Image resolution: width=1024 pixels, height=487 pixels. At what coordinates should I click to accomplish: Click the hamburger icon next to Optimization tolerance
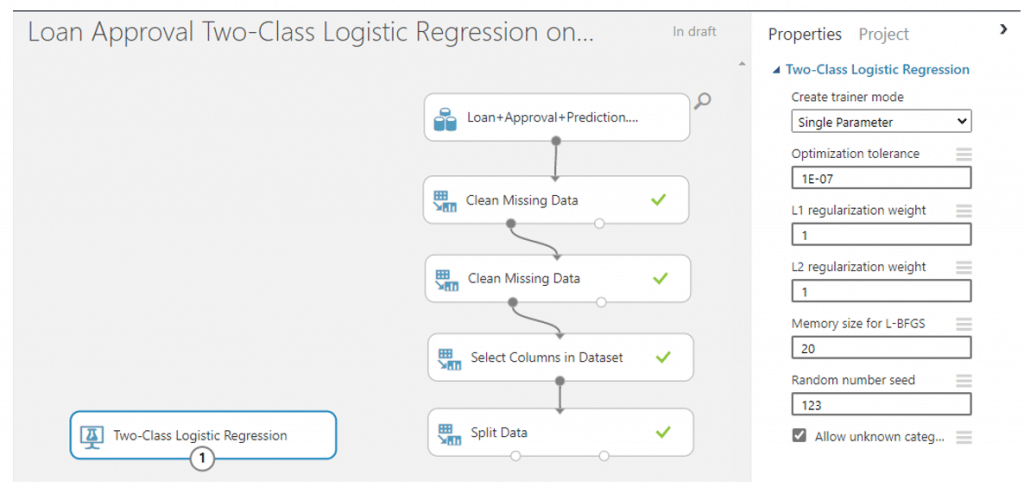(964, 154)
